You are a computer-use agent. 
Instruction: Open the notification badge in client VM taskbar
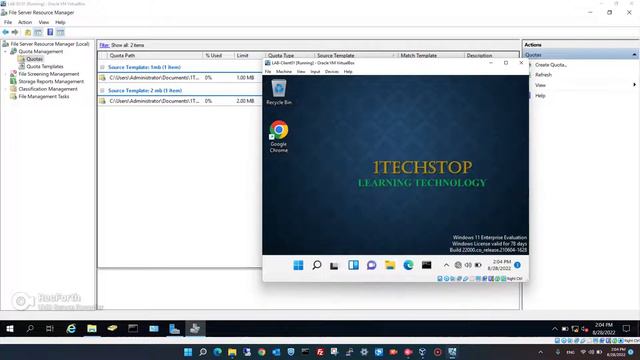coord(517,265)
